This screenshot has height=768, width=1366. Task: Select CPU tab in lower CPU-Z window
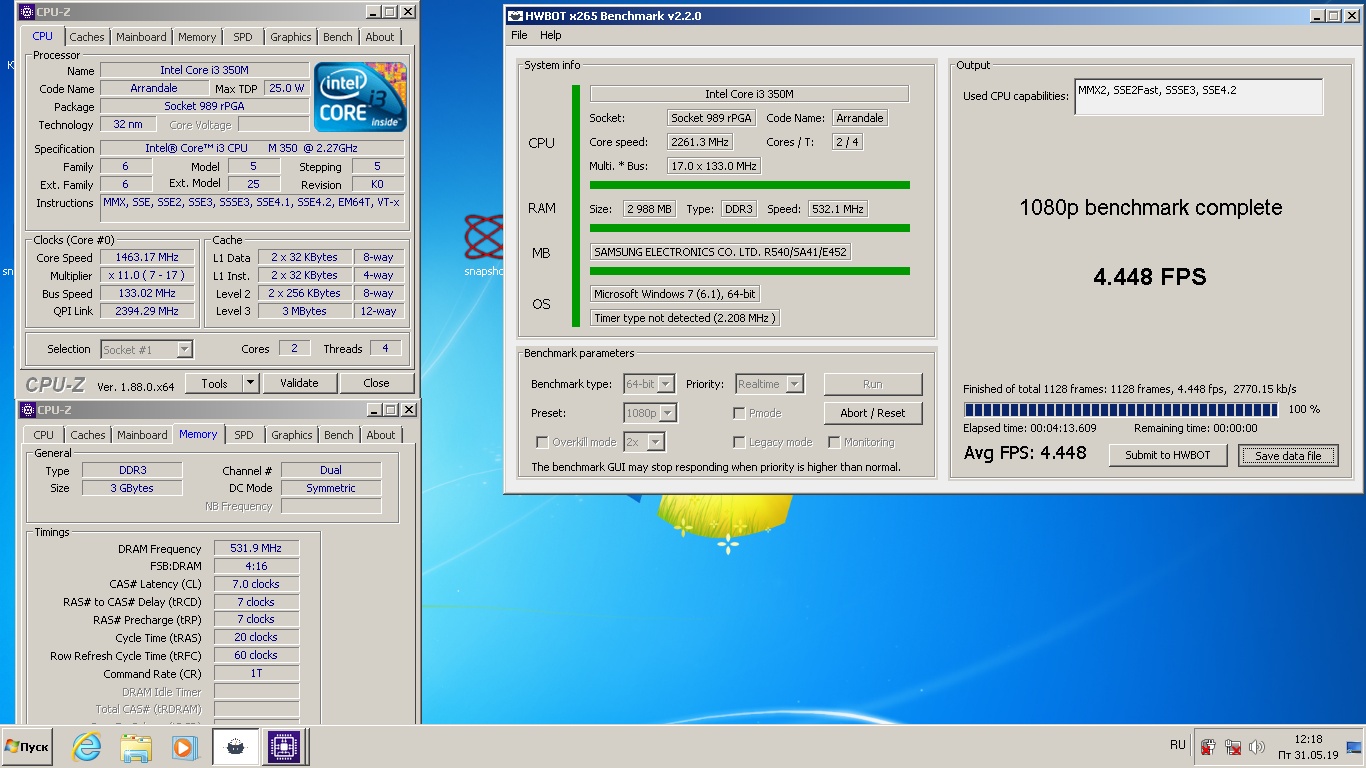(x=44, y=435)
